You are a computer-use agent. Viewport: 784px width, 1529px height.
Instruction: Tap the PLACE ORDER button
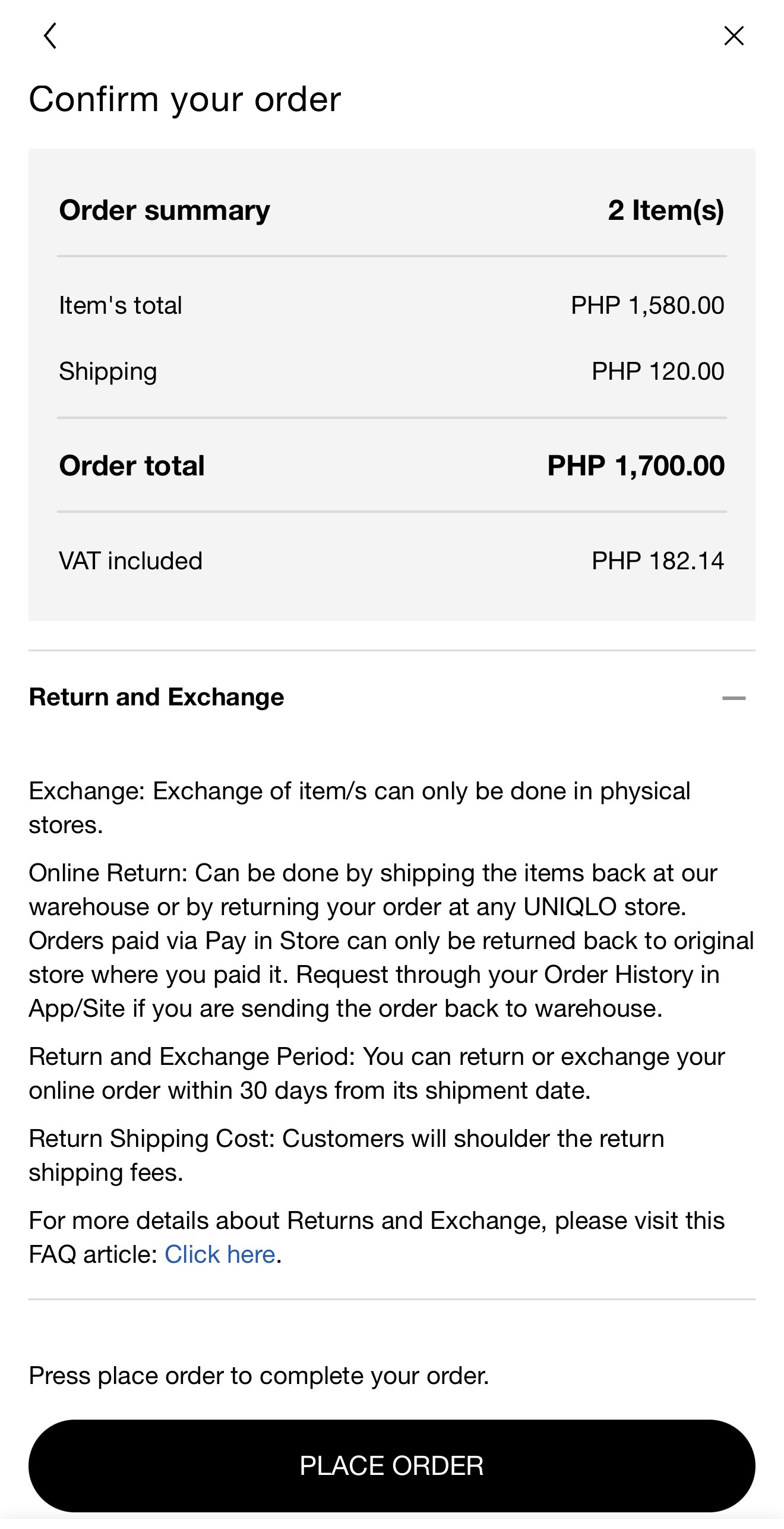[392, 1465]
